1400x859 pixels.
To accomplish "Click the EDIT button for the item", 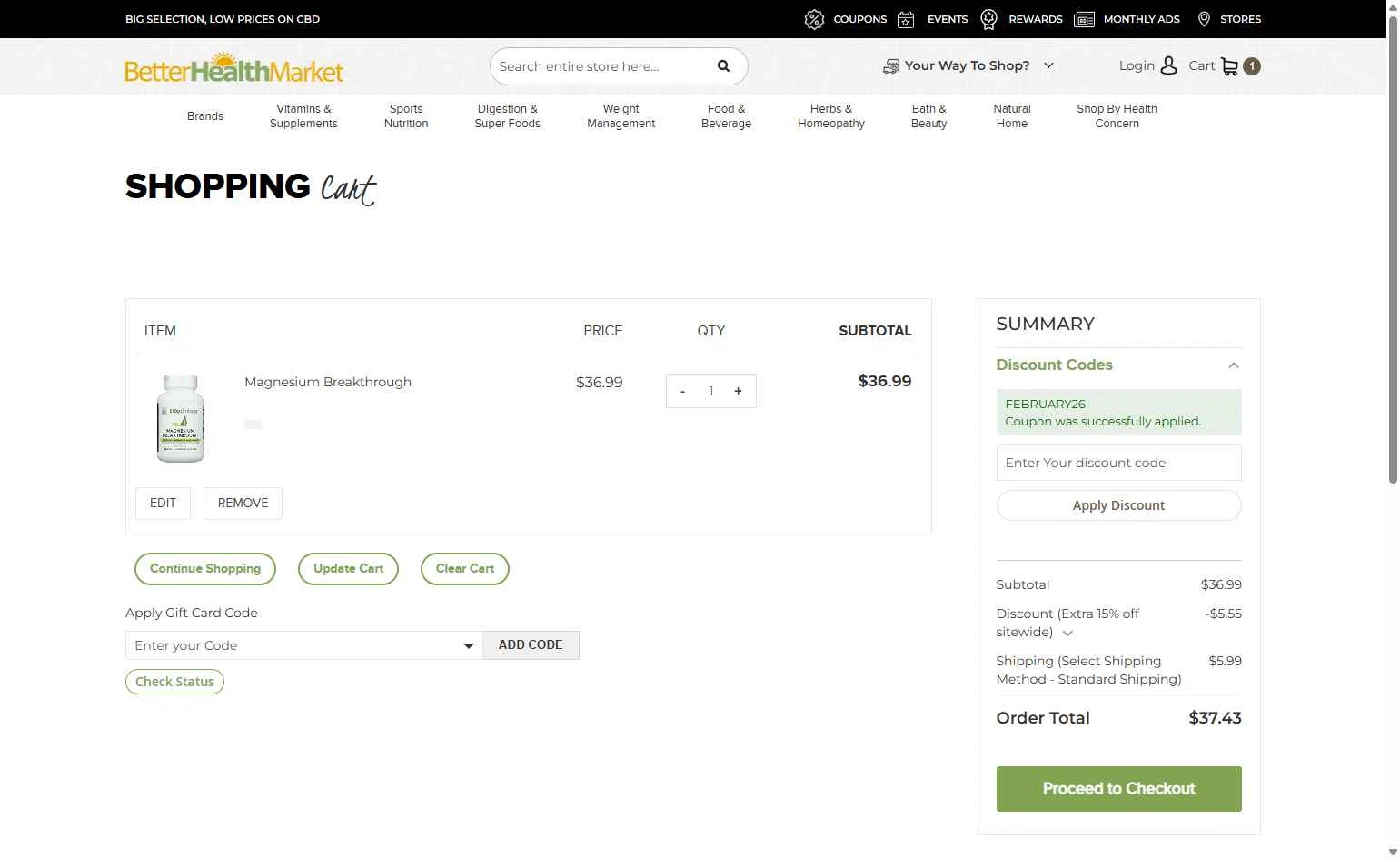I will 163,504.
